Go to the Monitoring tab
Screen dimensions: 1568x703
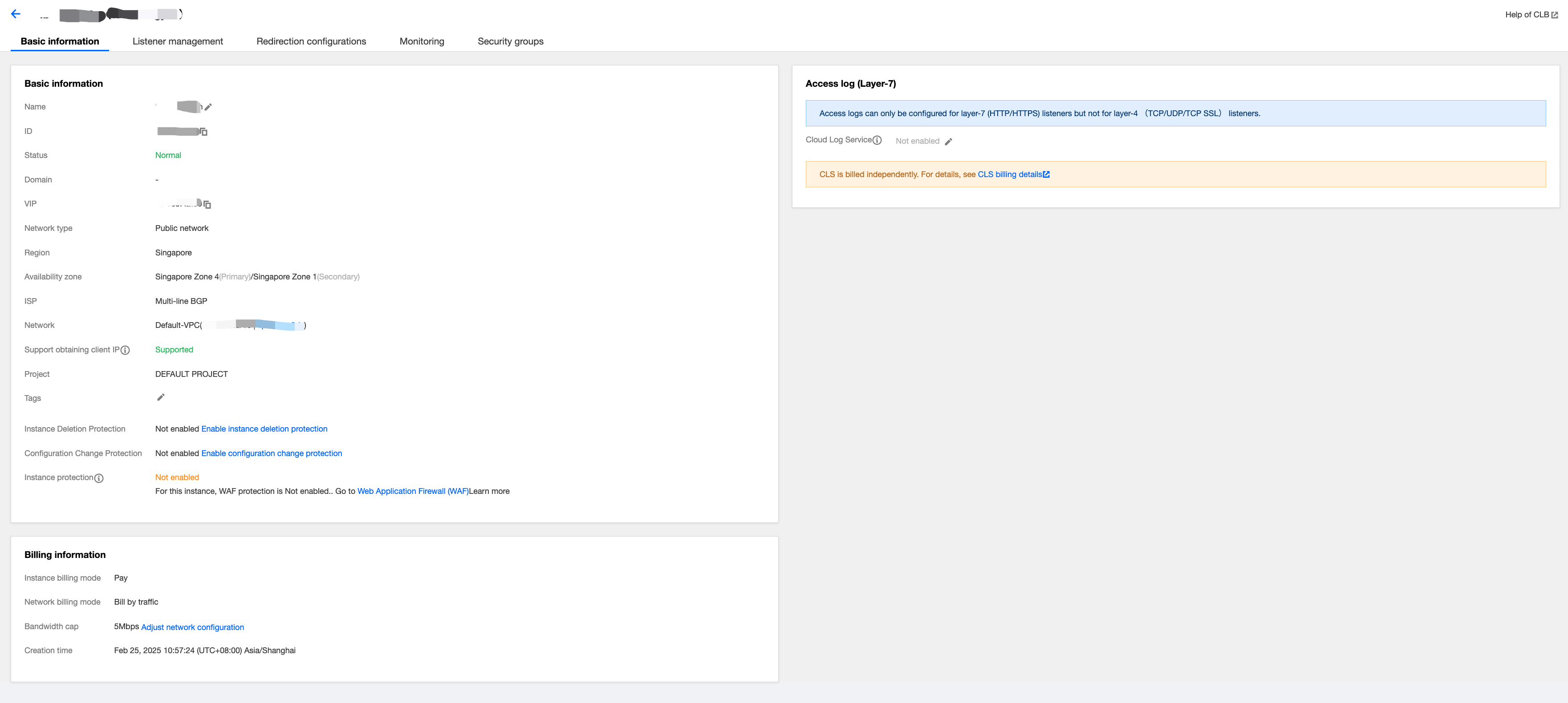coord(422,41)
